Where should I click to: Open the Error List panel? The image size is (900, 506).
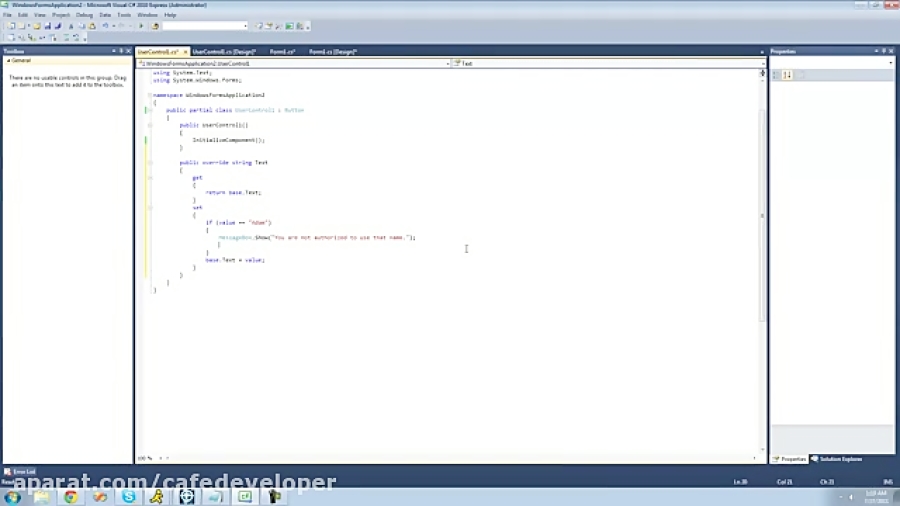coord(20,472)
